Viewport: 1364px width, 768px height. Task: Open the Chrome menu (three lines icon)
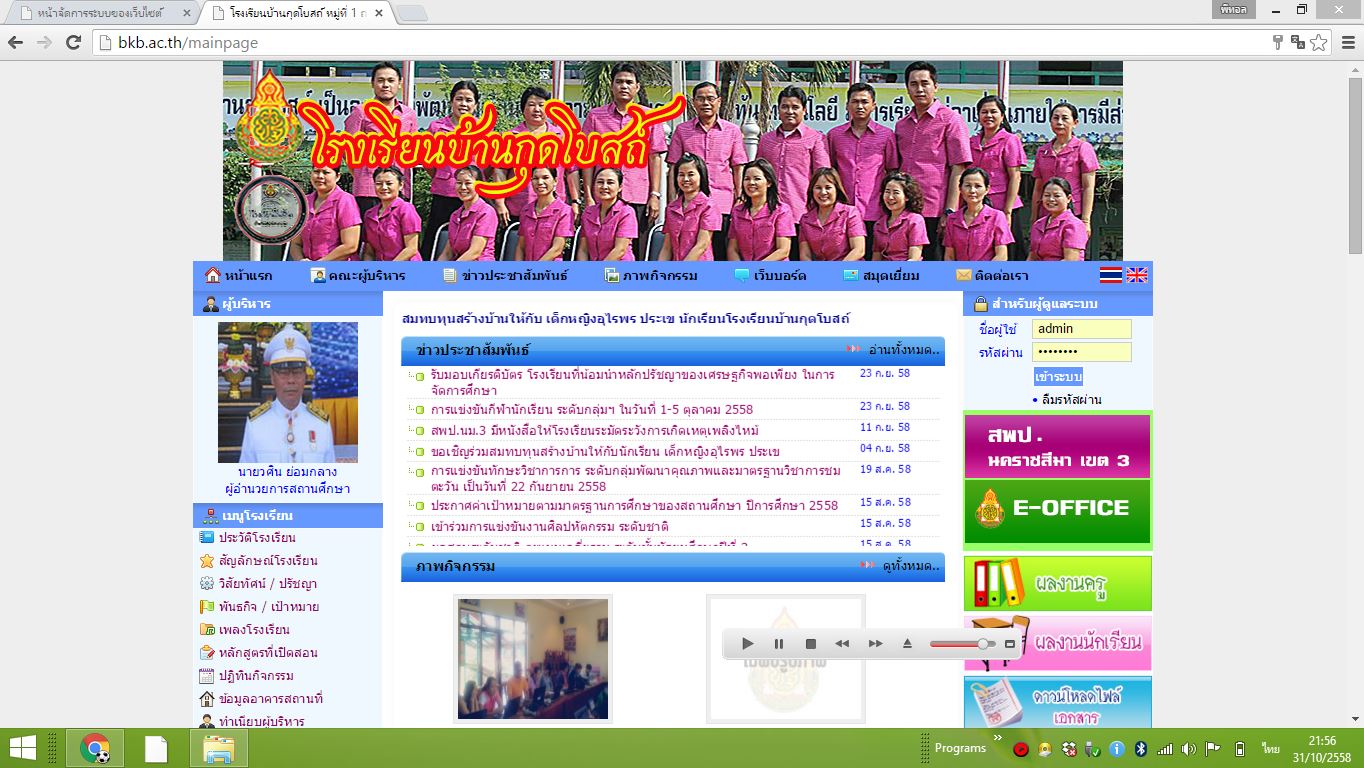1347,42
